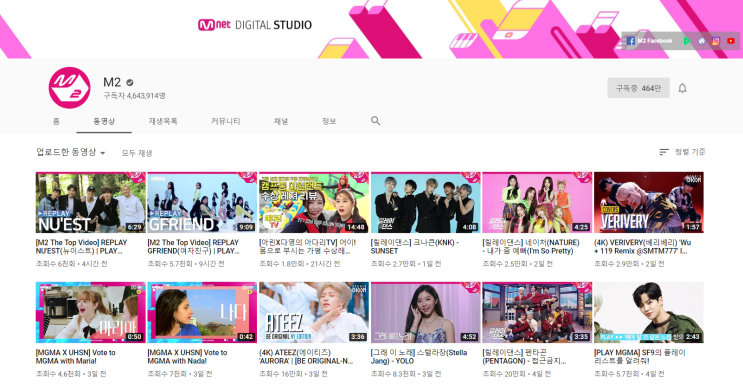Click "조회수 5.7천회 • 9시간 전" text
This screenshot has width=743, height=384.
point(186,264)
